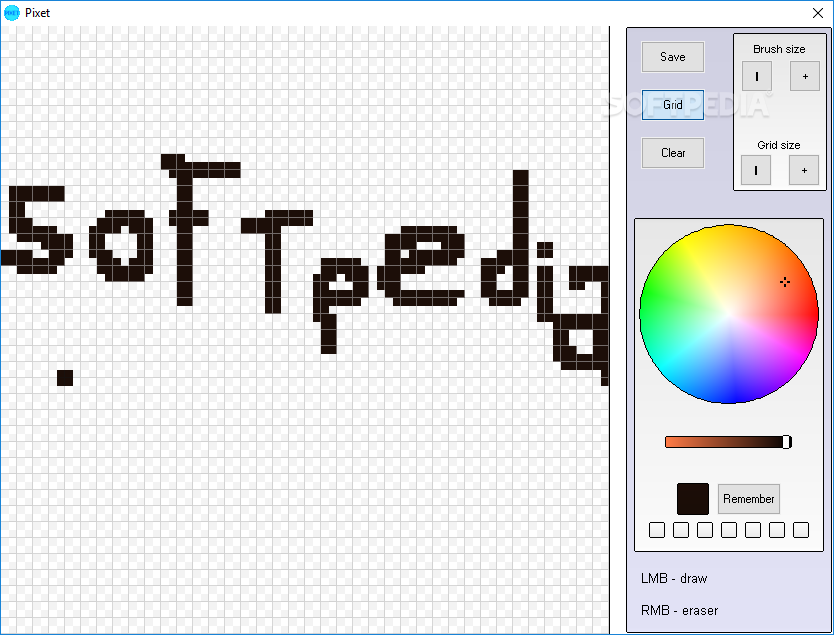Click the brightness slider handle
Image resolution: width=834 pixels, height=635 pixels.
[787, 442]
